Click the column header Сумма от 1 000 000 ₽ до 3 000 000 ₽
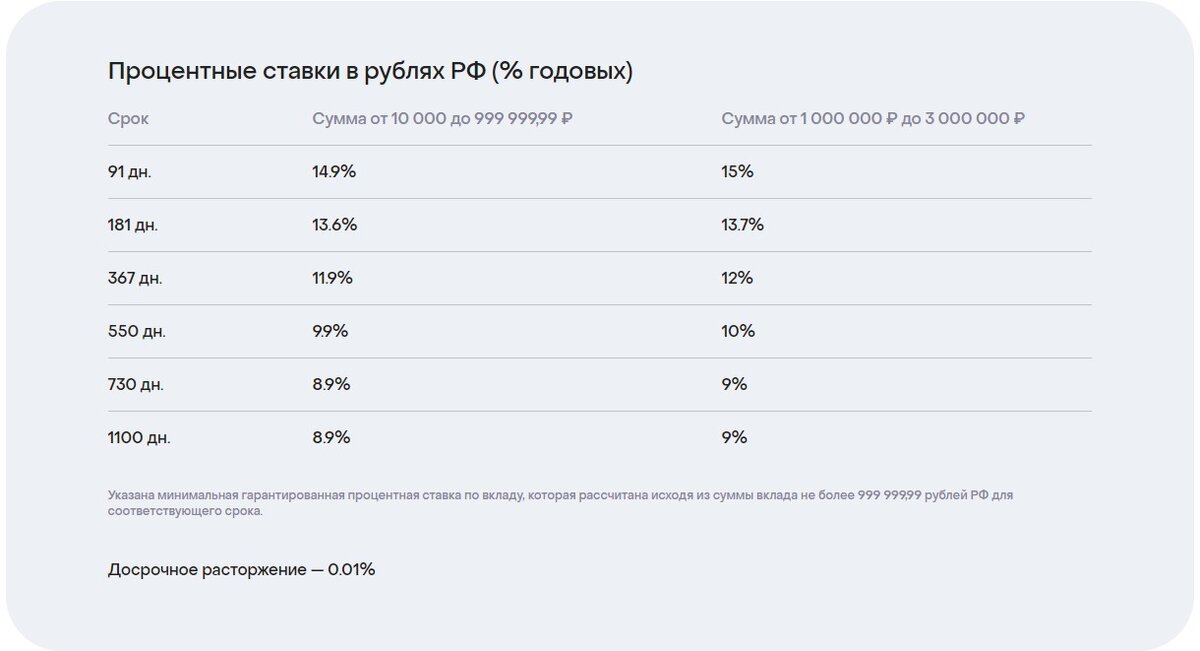Viewport: 1200px width, 651px height. [873, 119]
